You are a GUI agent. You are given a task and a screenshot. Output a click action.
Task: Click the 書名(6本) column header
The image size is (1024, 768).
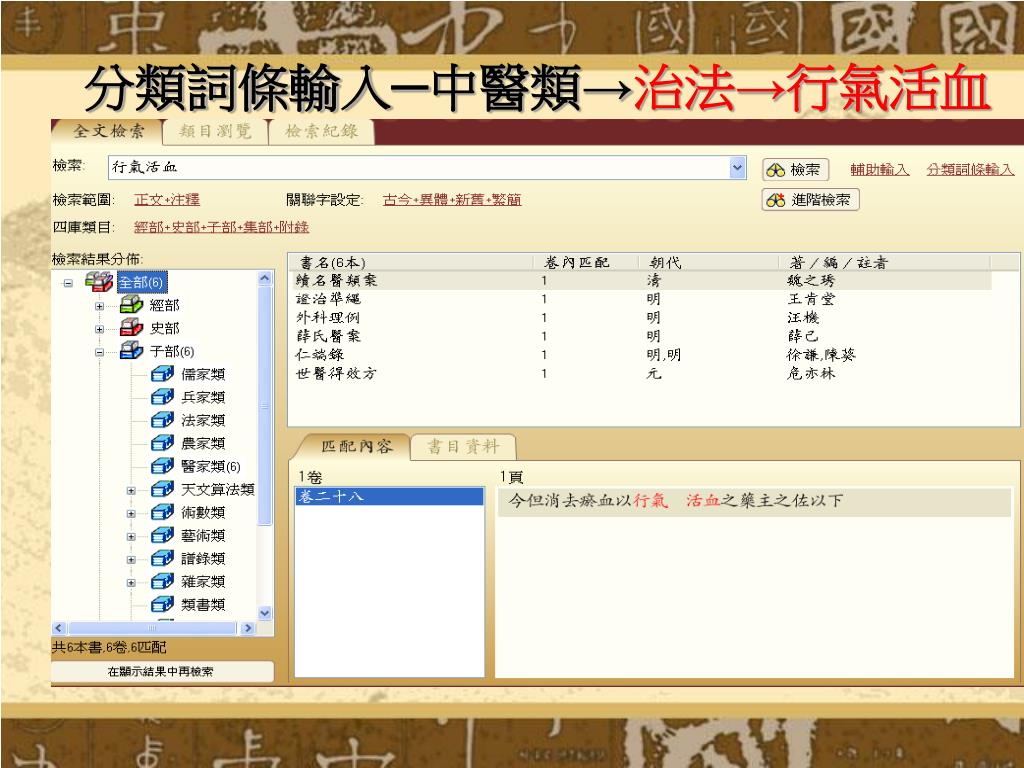pyautogui.click(x=411, y=263)
